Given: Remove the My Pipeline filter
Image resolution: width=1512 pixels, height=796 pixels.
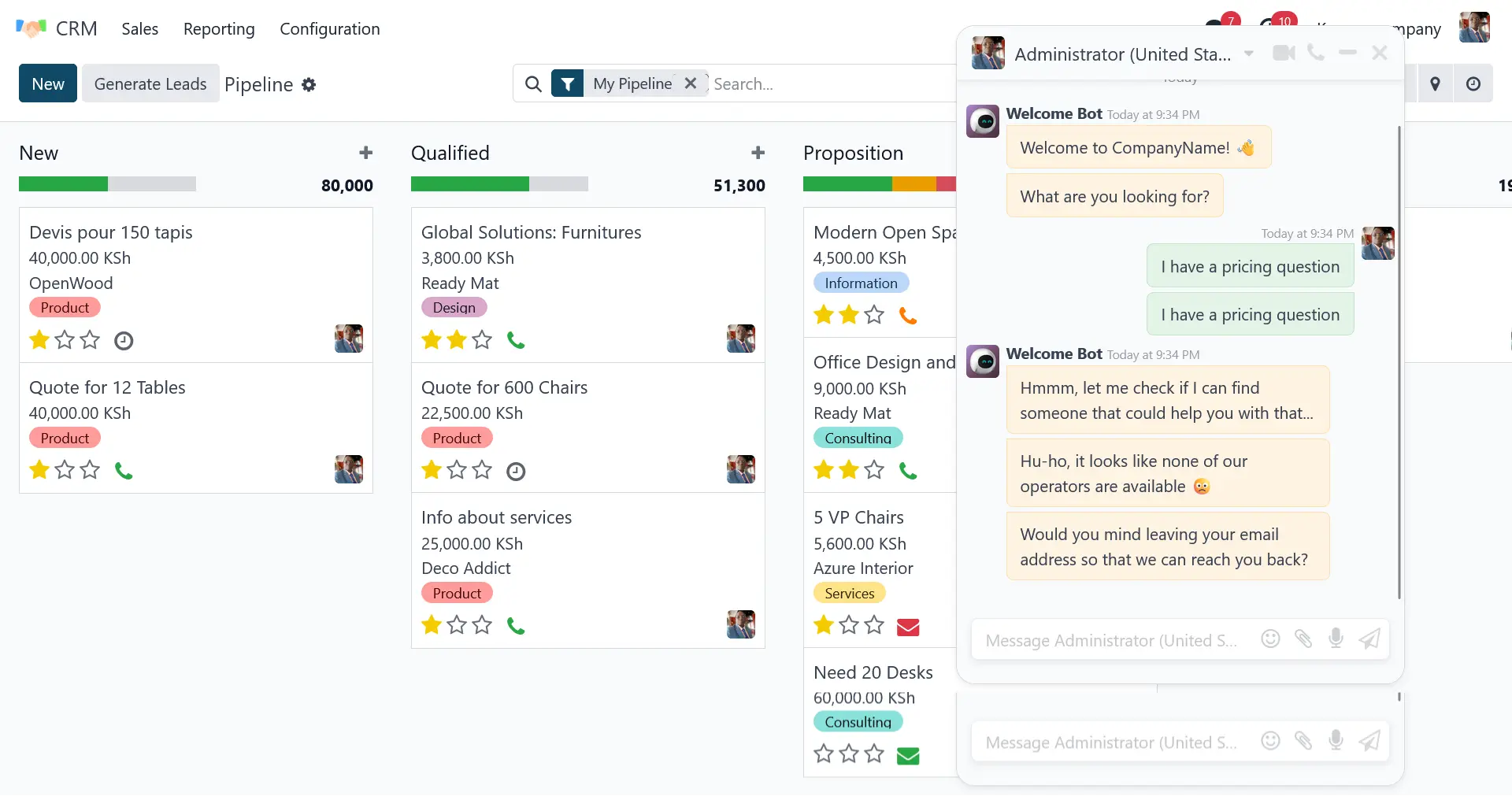Looking at the screenshot, I should 691,83.
